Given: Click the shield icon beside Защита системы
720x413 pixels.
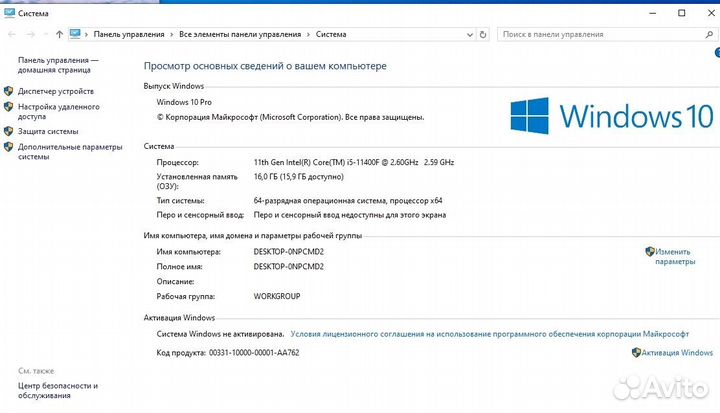Looking at the screenshot, I should click(x=8, y=131).
